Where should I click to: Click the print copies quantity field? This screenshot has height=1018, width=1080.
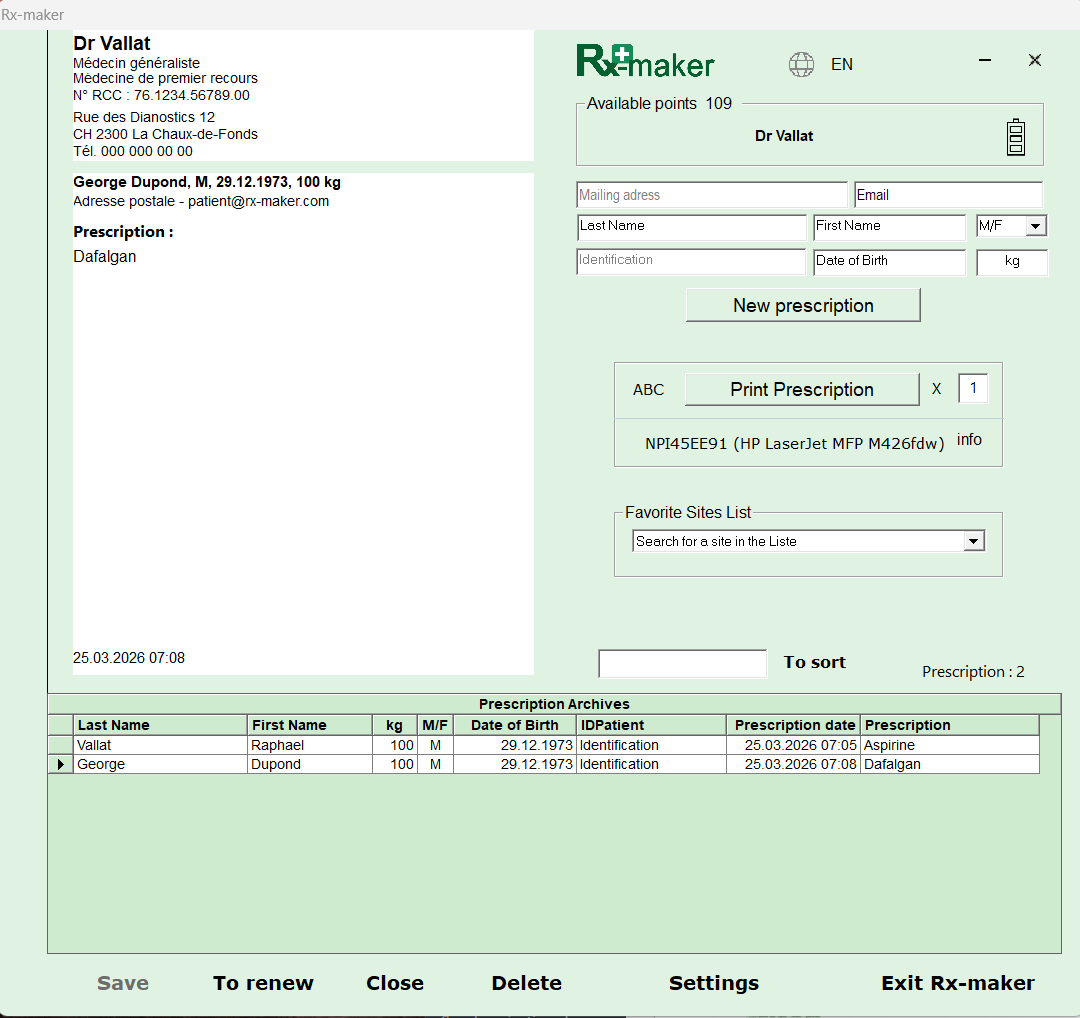click(x=972, y=388)
